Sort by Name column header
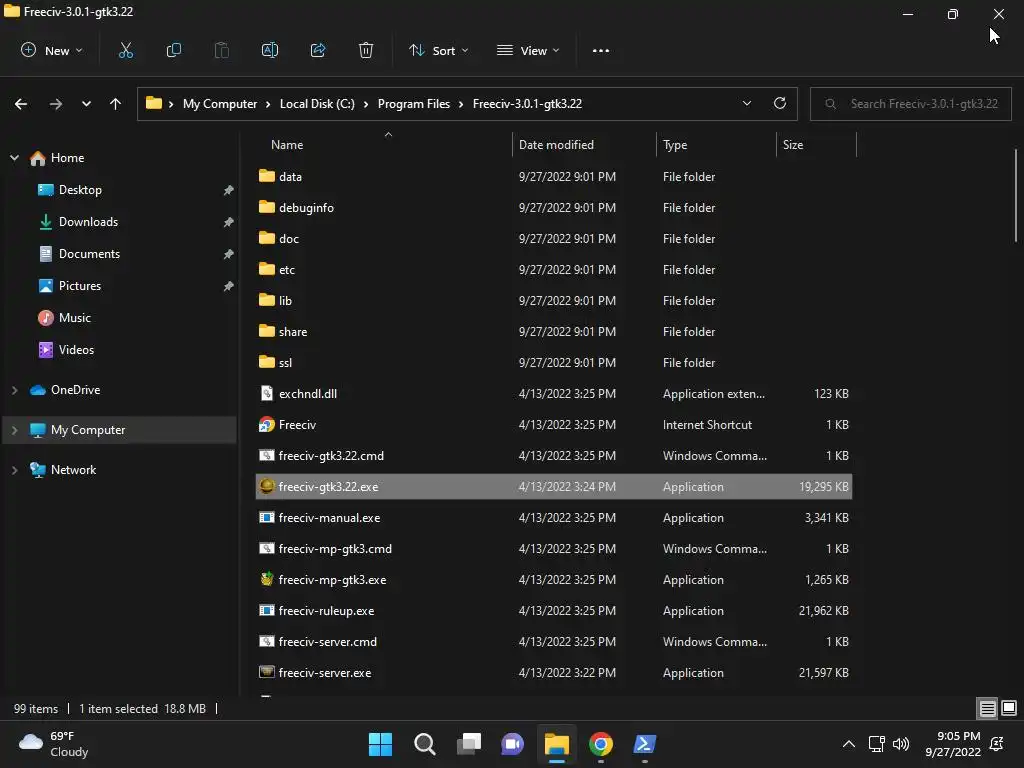 click(x=384, y=145)
